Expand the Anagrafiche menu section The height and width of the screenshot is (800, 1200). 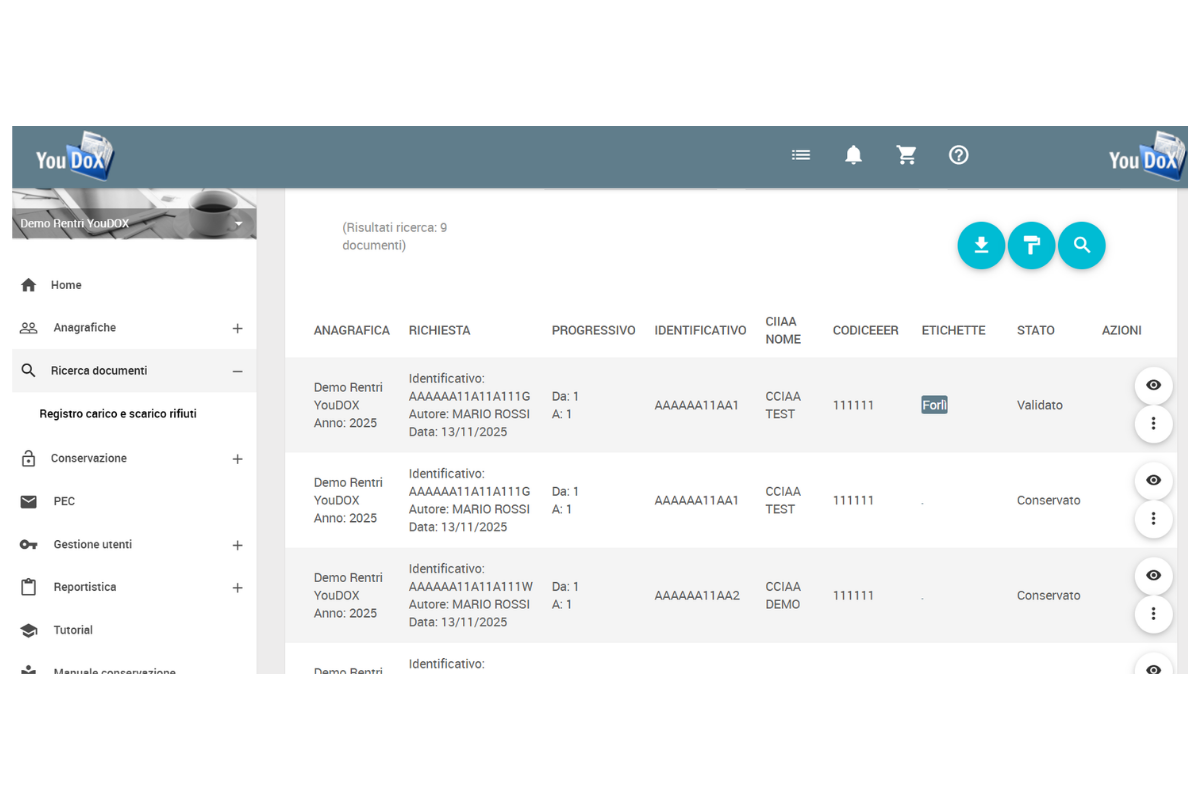tap(237, 328)
